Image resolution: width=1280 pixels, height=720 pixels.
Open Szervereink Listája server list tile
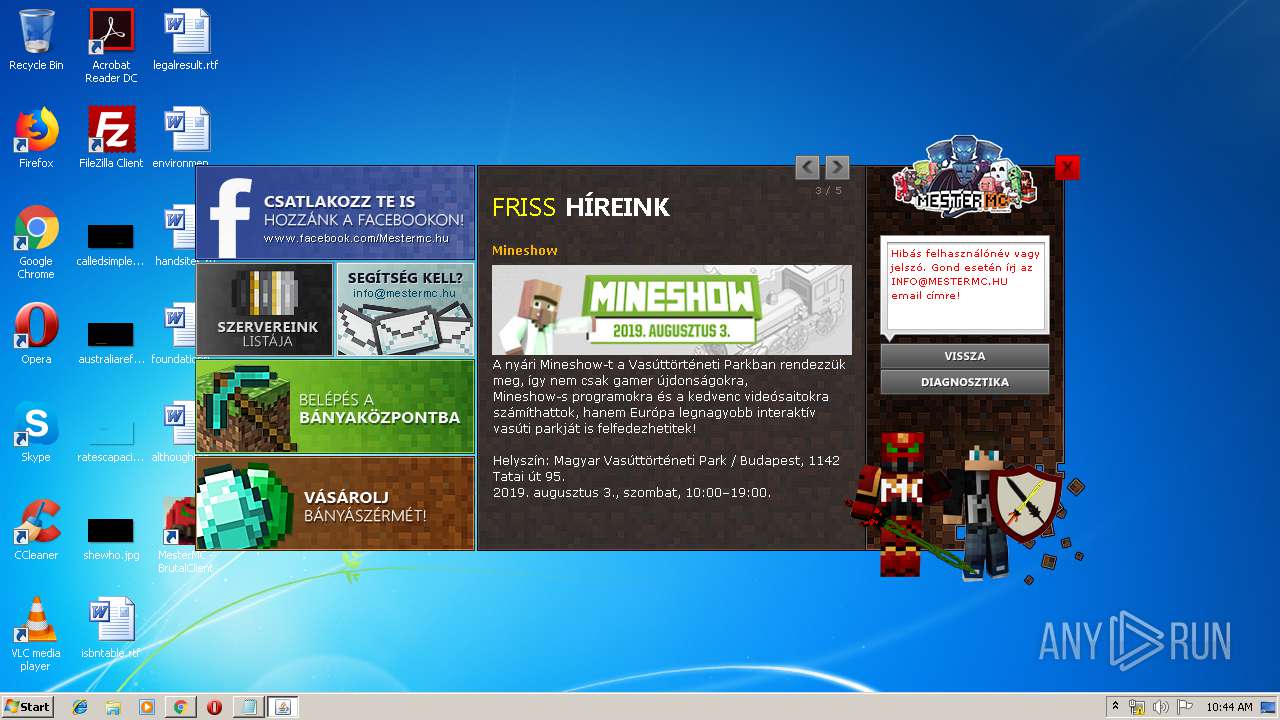coord(265,309)
